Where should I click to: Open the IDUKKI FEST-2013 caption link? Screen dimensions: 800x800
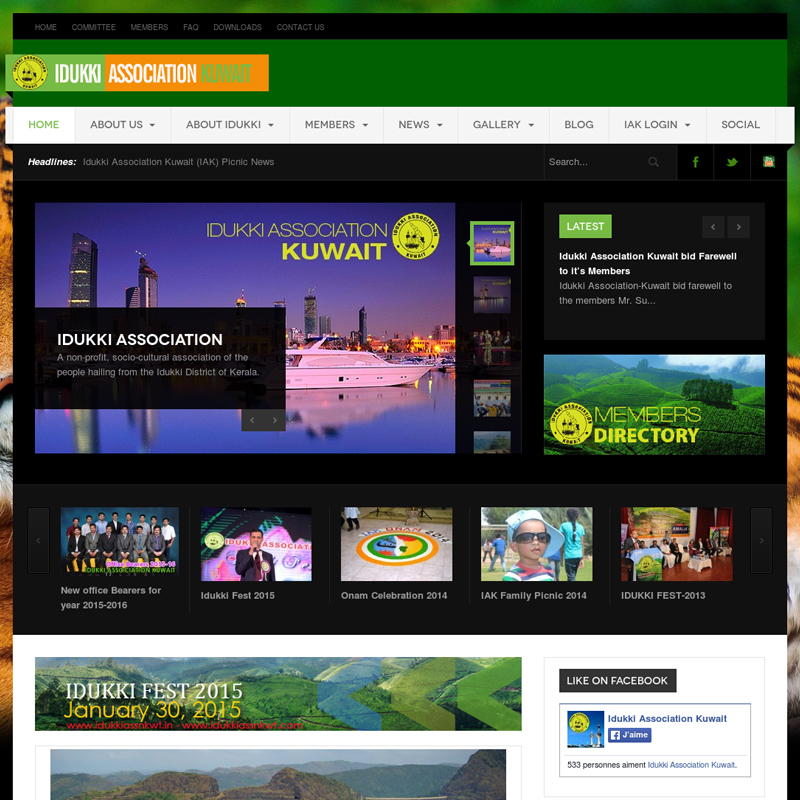(x=663, y=595)
